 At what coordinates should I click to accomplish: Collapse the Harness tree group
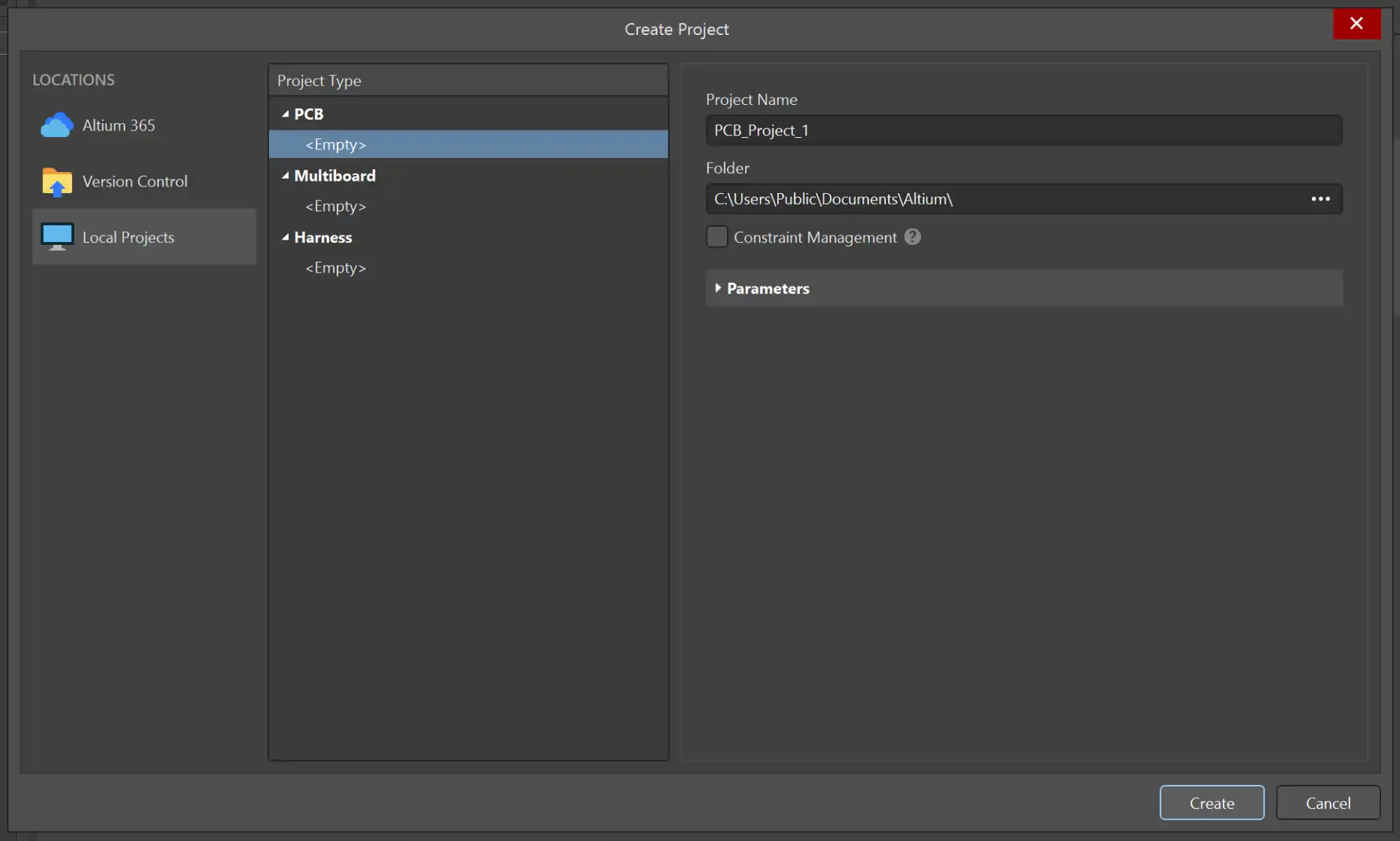tap(286, 238)
